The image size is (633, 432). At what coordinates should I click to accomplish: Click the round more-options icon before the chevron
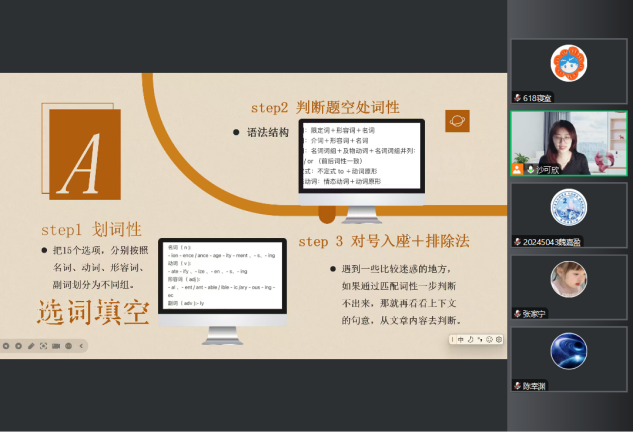click(x=68, y=346)
